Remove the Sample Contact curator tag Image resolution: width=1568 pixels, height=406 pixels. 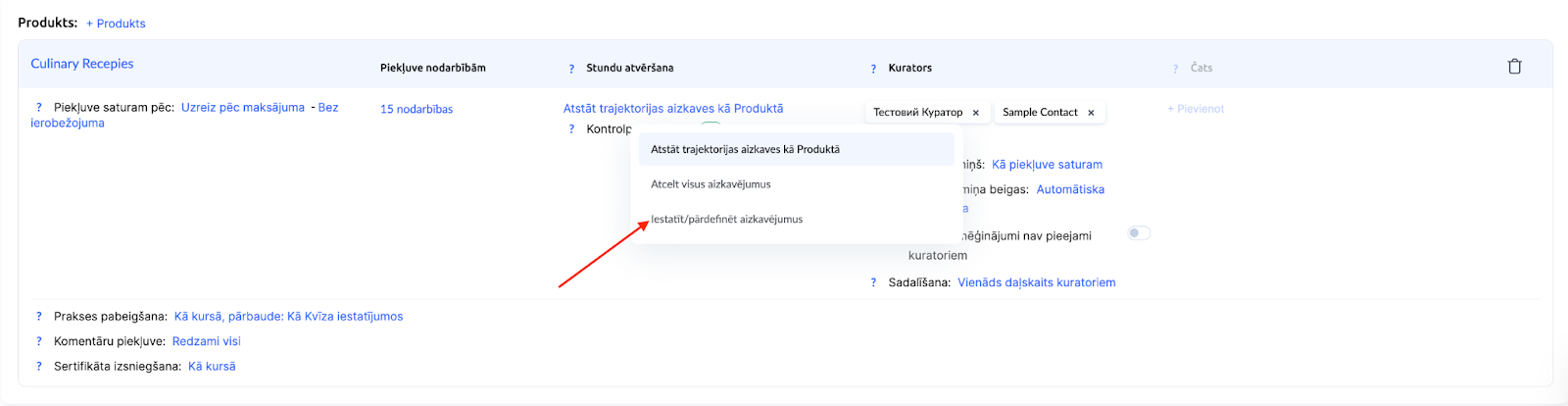pos(1091,113)
